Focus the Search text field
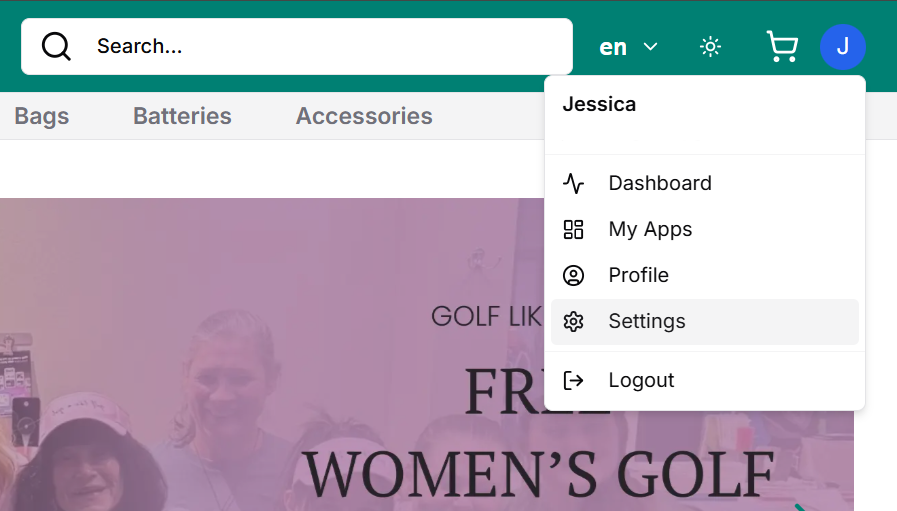897x511 pixels. tap(320, 46)
